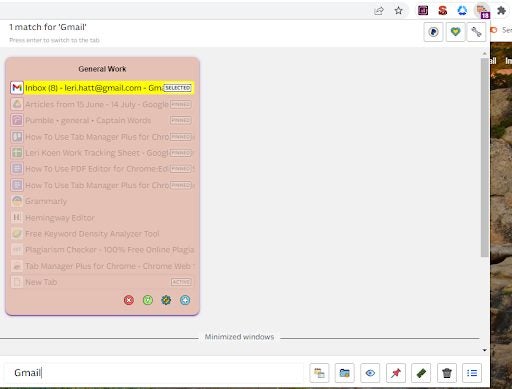The width and height of the screenshot is (512, 389).
Task: Click the new window with tabs icon
Action: click(x=319, y=373)
